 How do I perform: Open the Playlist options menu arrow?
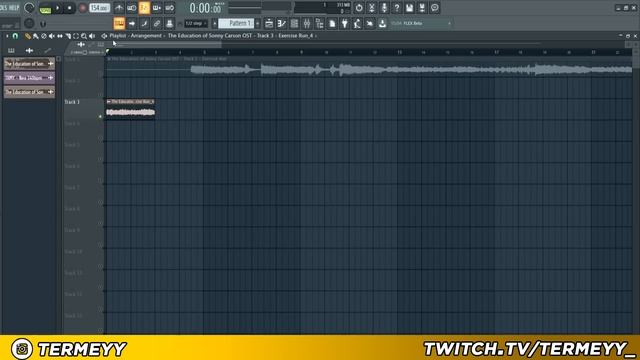[7, 36]
